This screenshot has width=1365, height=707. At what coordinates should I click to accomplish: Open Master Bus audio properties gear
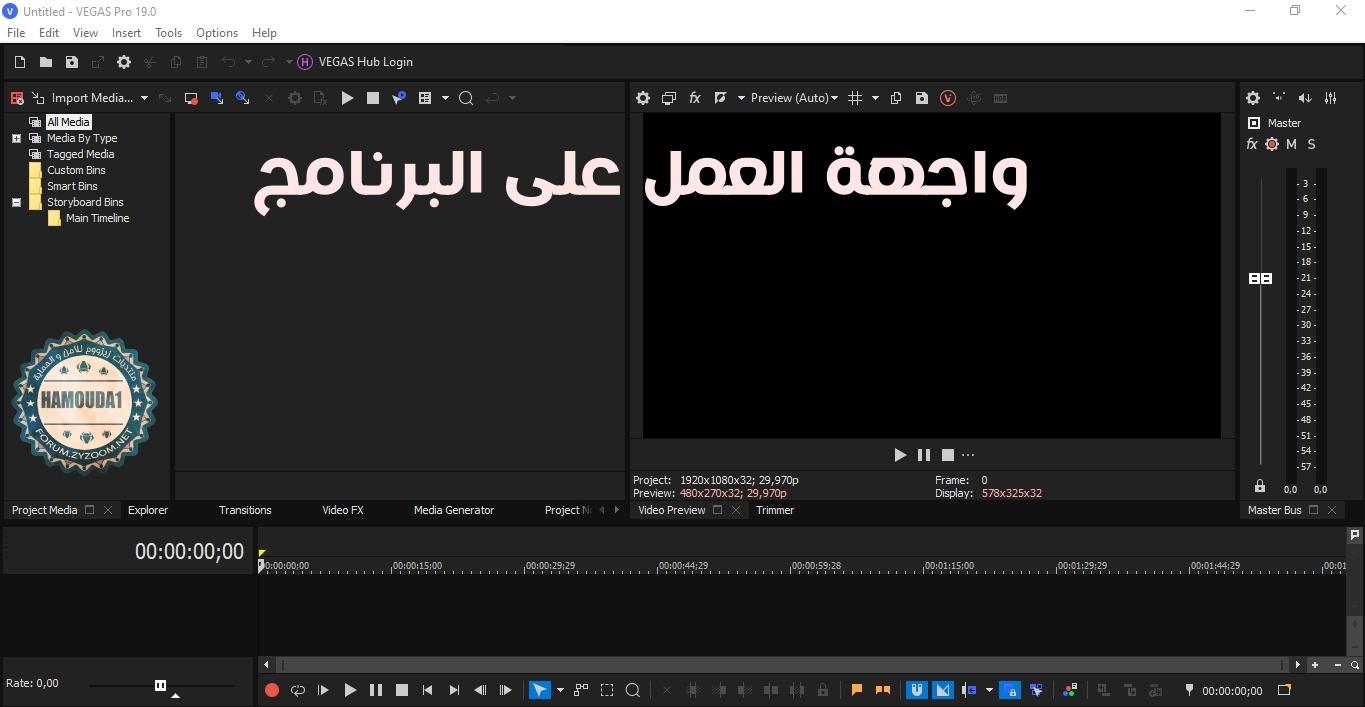[1253, 98]
